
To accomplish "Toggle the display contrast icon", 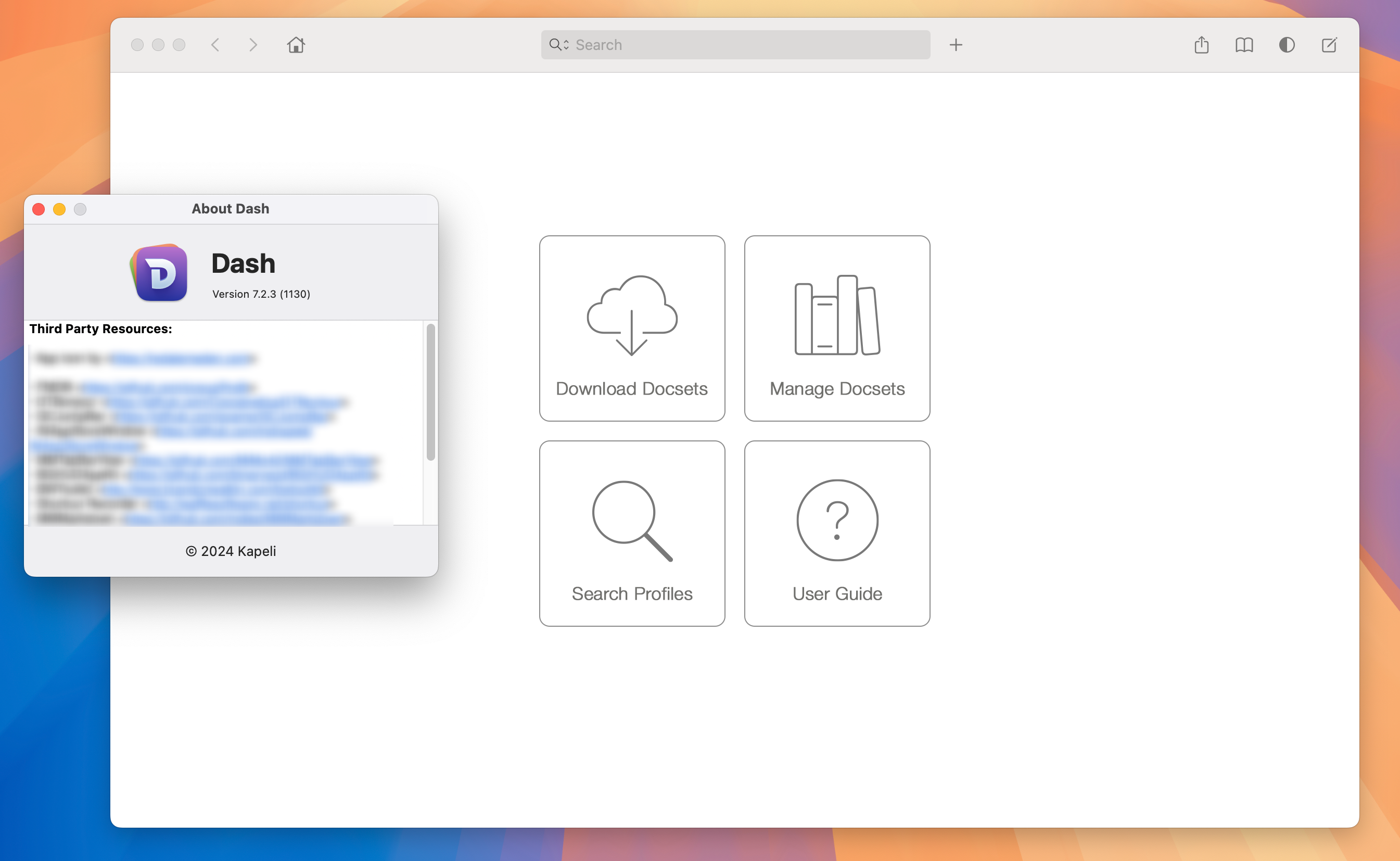I will (x=1287, y=44).
